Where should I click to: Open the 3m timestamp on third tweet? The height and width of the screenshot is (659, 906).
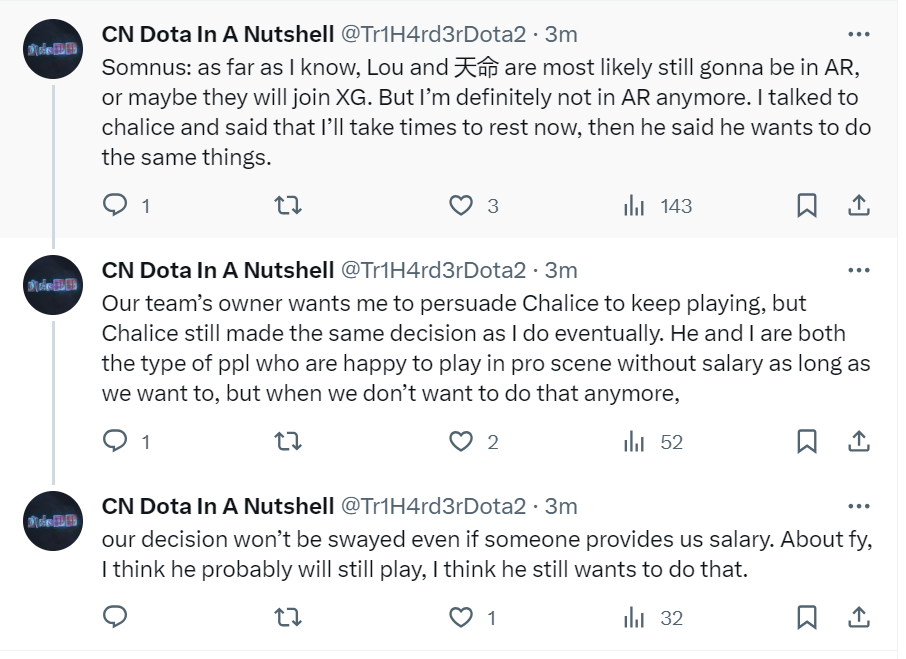coord(561,506)
